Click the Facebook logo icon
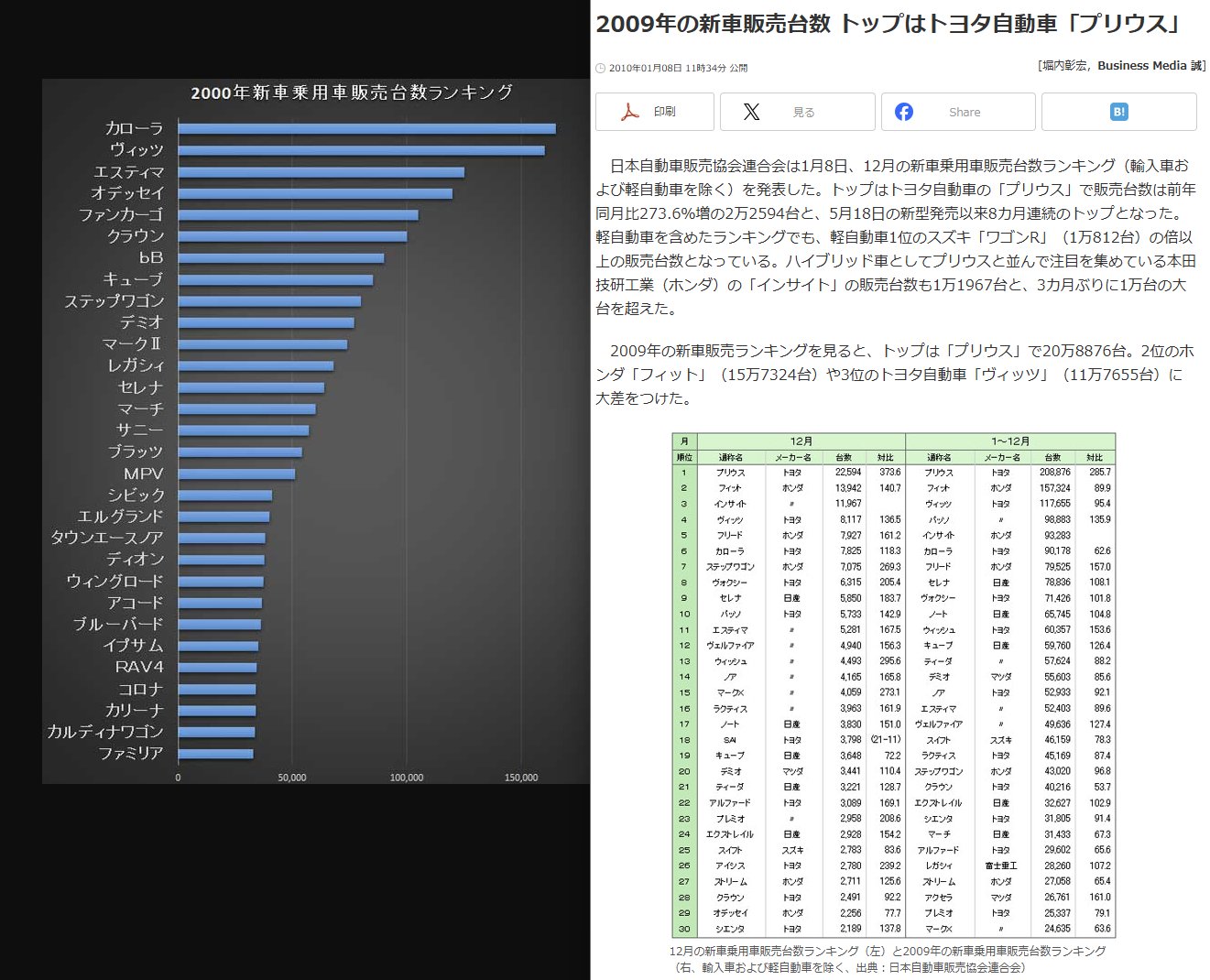Screen dimensions: 1210x980 (x=904, y=112)
